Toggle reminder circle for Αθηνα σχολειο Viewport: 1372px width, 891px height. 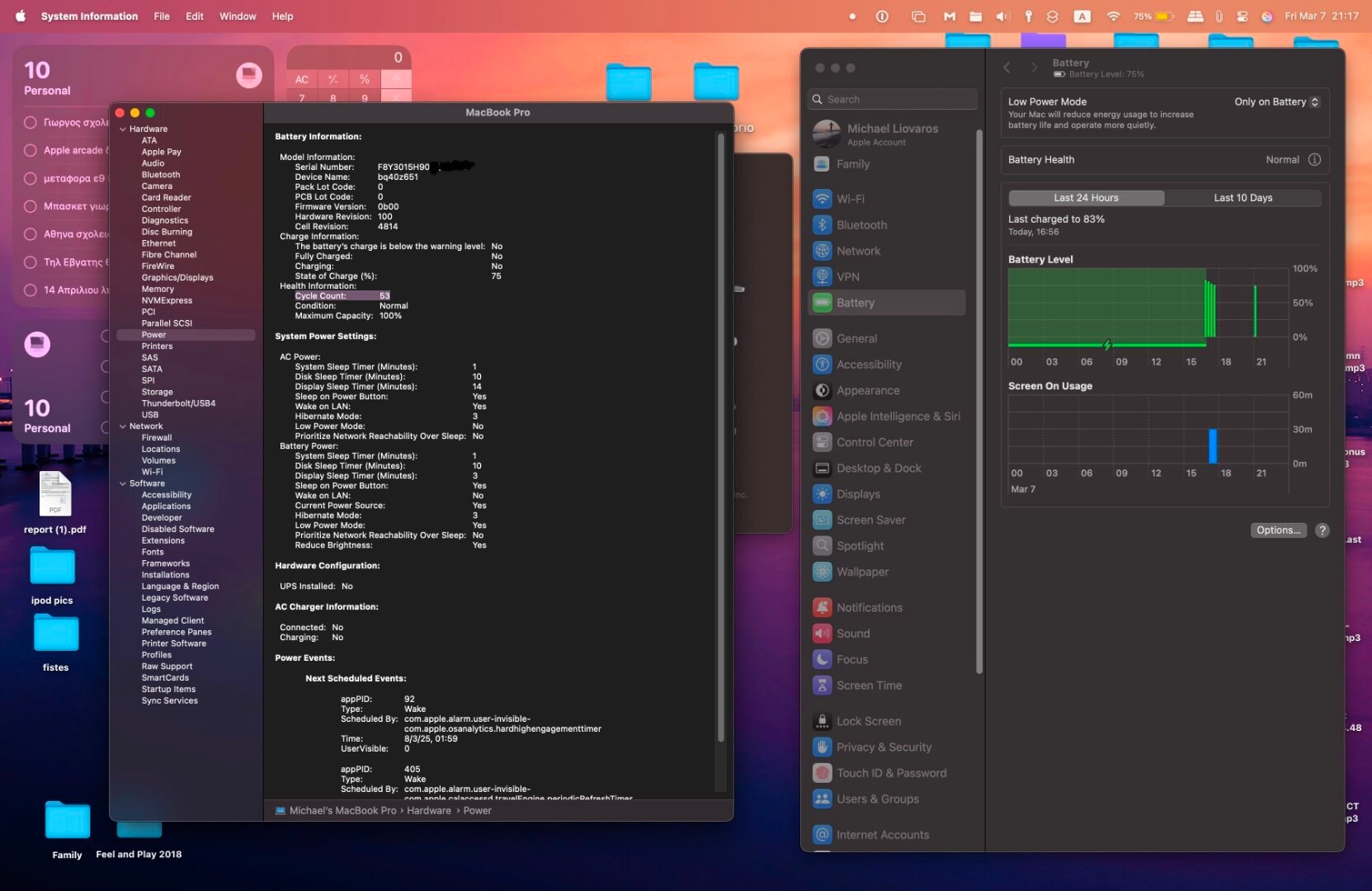31,234
